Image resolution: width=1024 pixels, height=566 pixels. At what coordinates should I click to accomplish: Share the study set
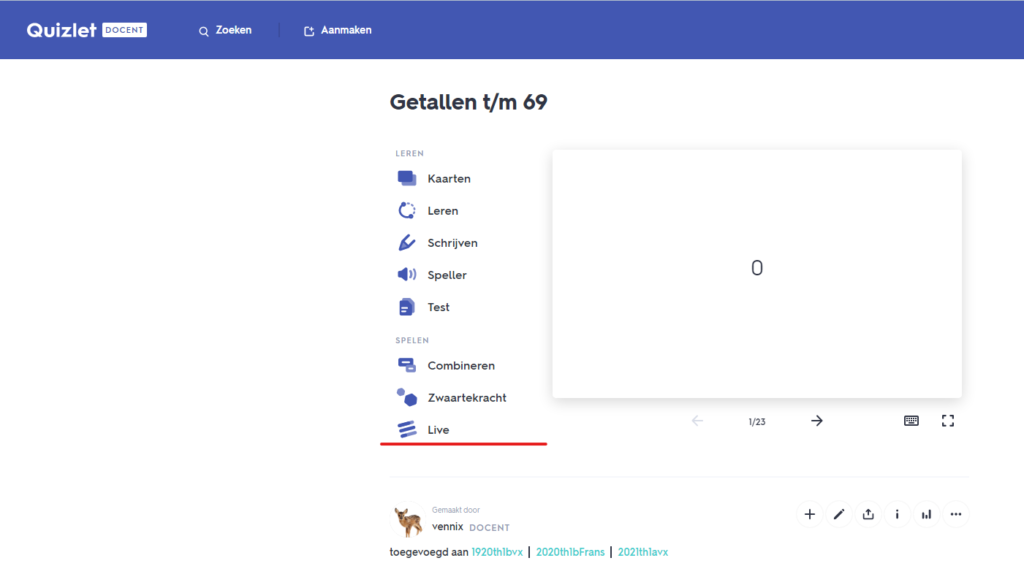point(868,514)
